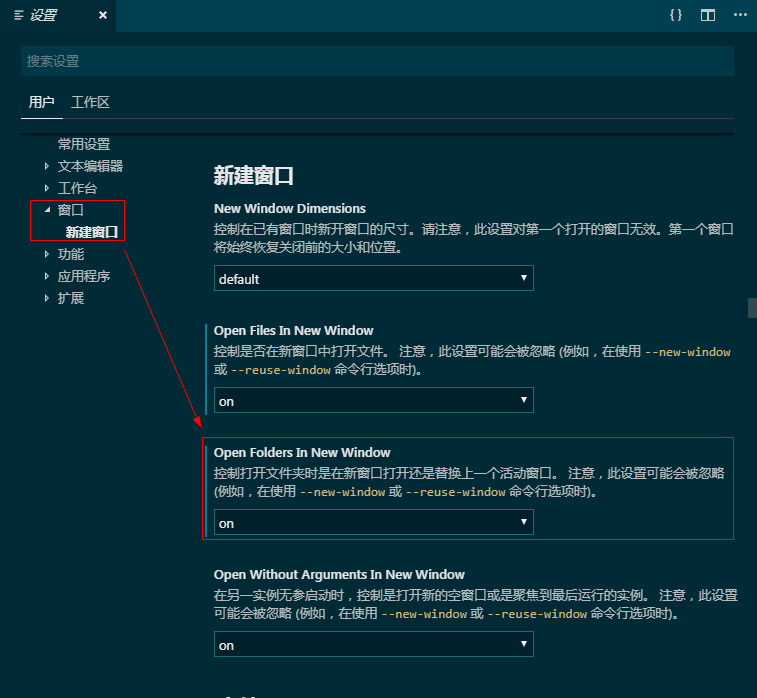Click the split editor icon
757x698 pixels.
pyautogui.click(x=708, y=15)
